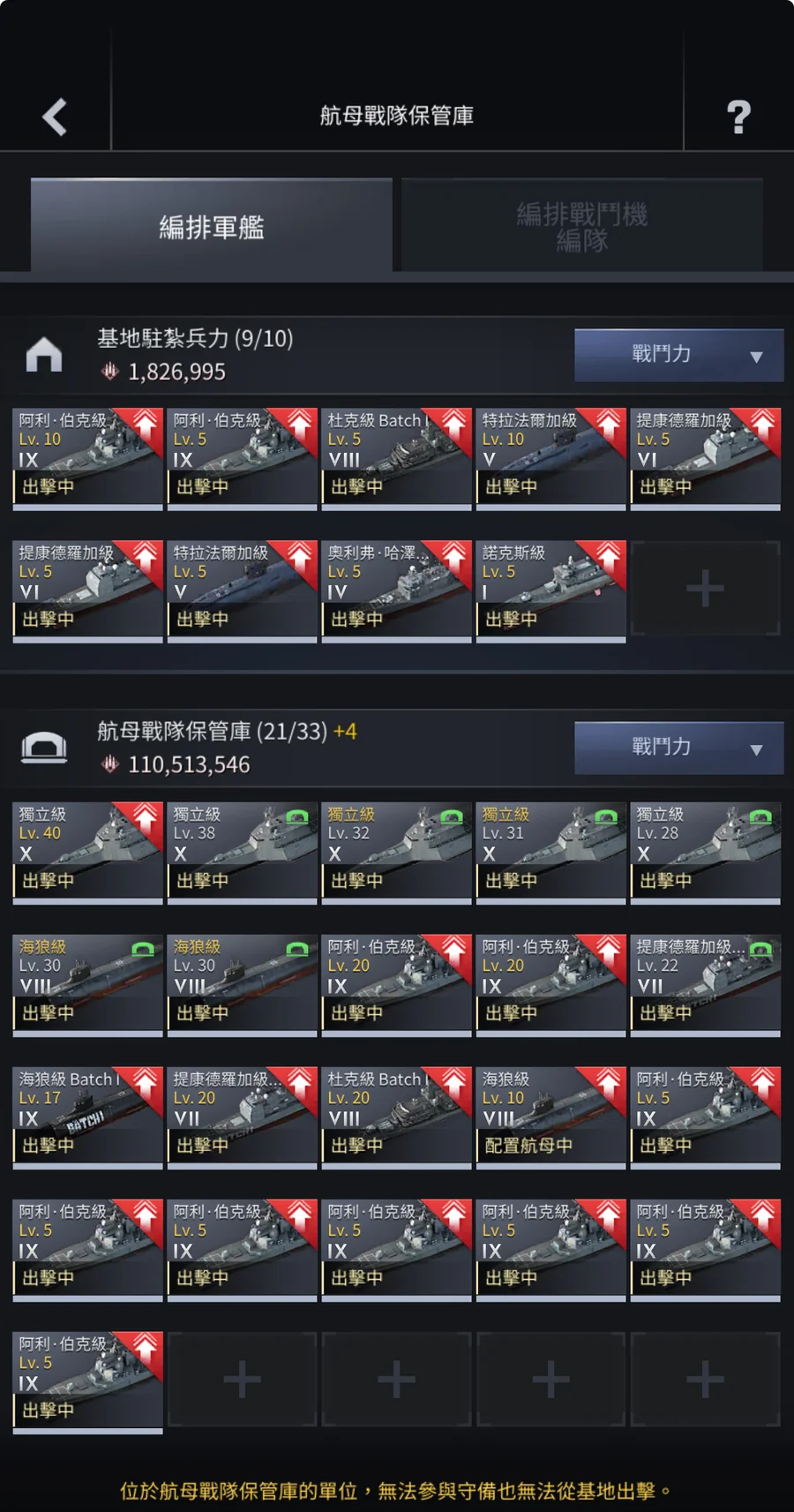
Task: Tap the green hangar badge on the Lv. 38 獨立級 card
Action: click(298, 816)
